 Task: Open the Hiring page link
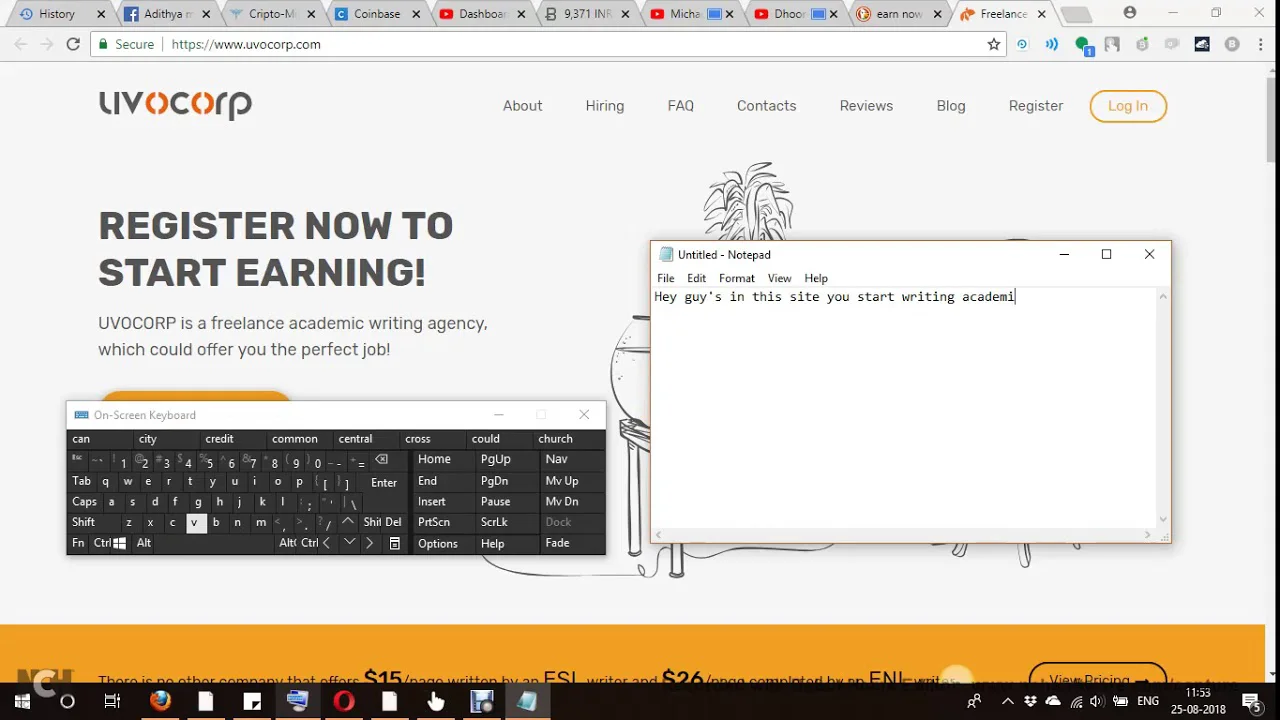click(605, 106)
